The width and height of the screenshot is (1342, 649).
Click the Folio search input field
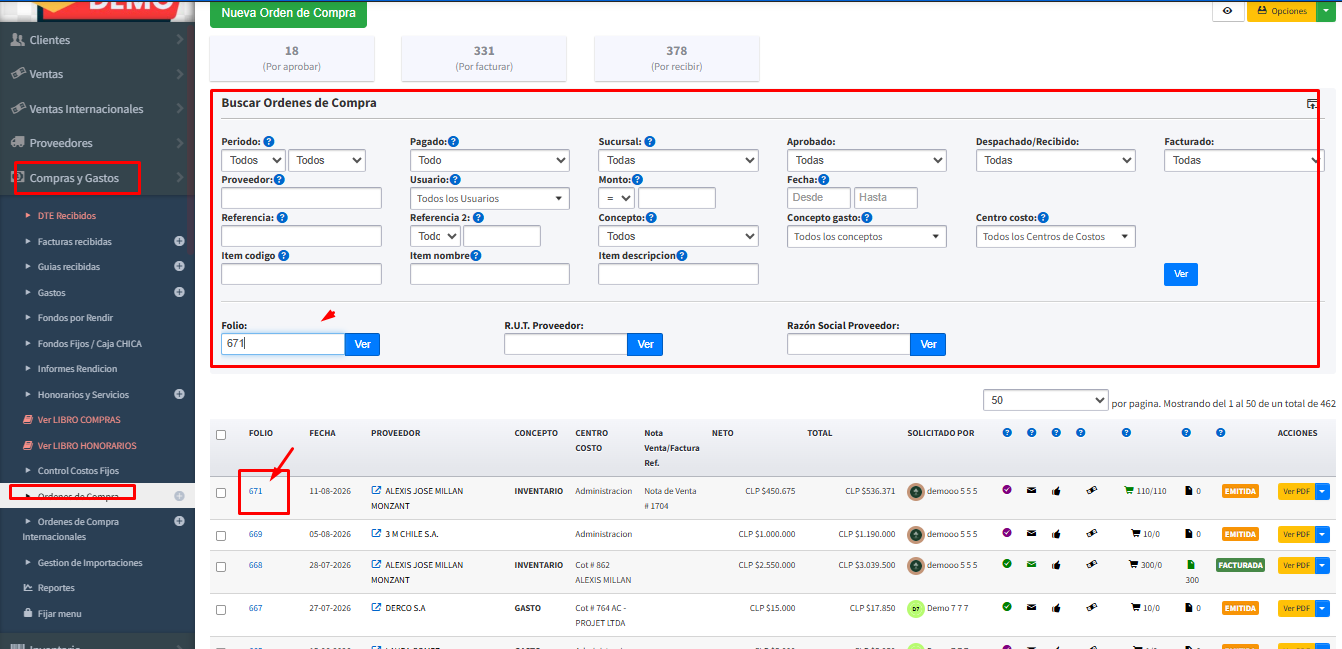click(x=283, y=344)
